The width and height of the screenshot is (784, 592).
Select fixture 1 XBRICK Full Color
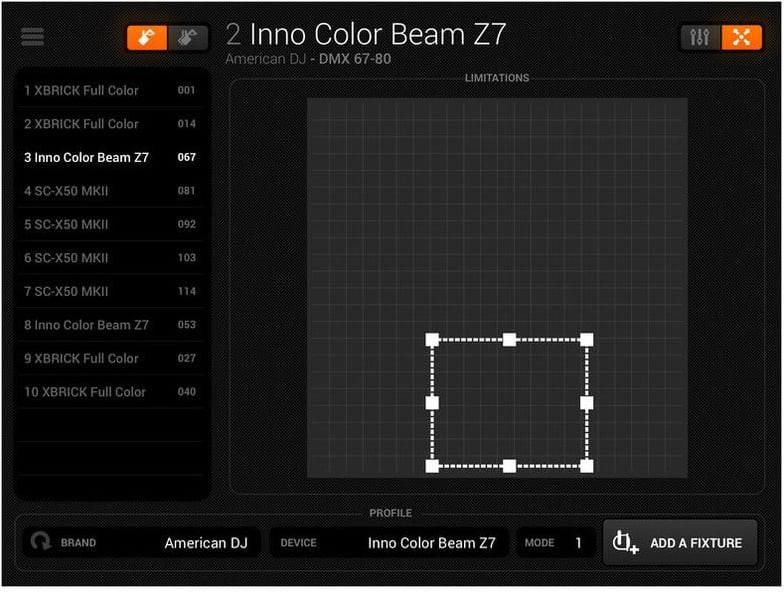pyautogui.click(x=110, y=90)
